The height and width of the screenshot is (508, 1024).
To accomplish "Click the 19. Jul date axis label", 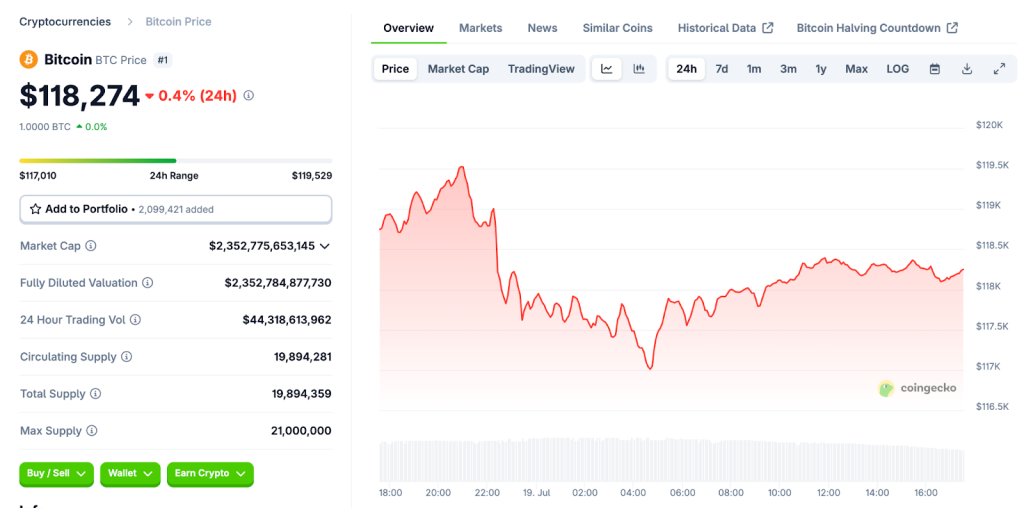I will click(537, 492).
